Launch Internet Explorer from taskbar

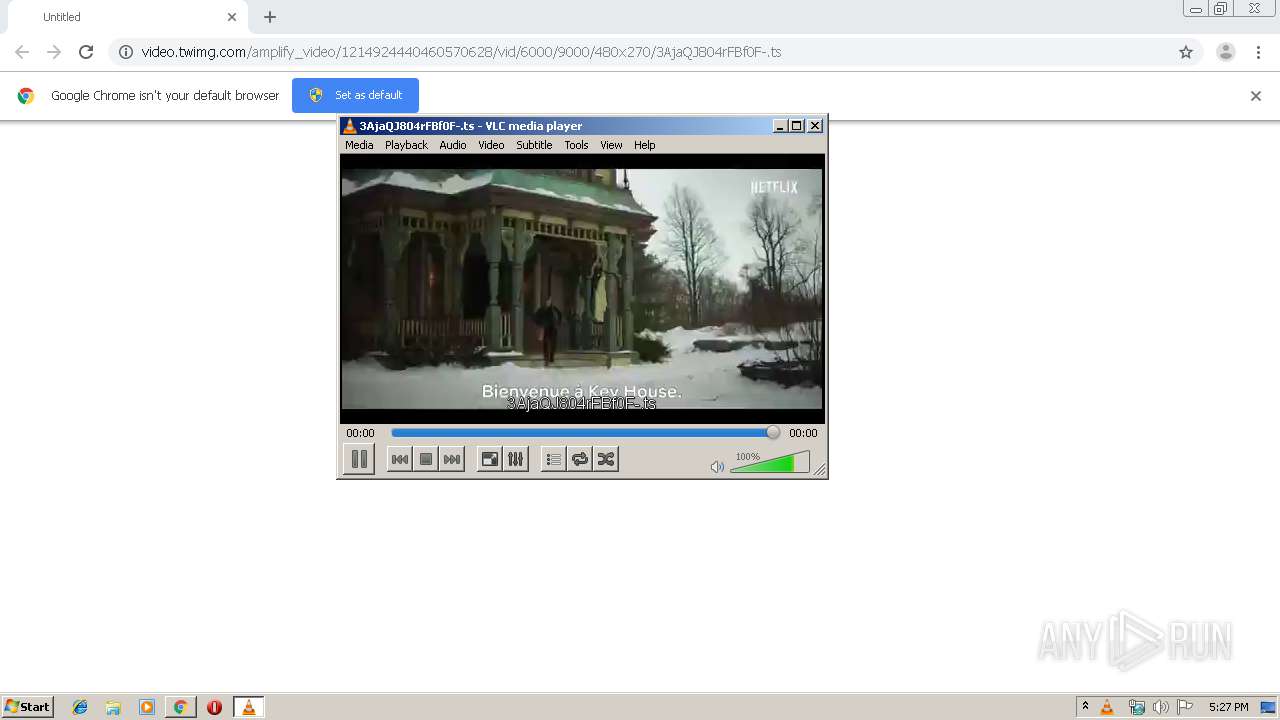coord(80,707)
